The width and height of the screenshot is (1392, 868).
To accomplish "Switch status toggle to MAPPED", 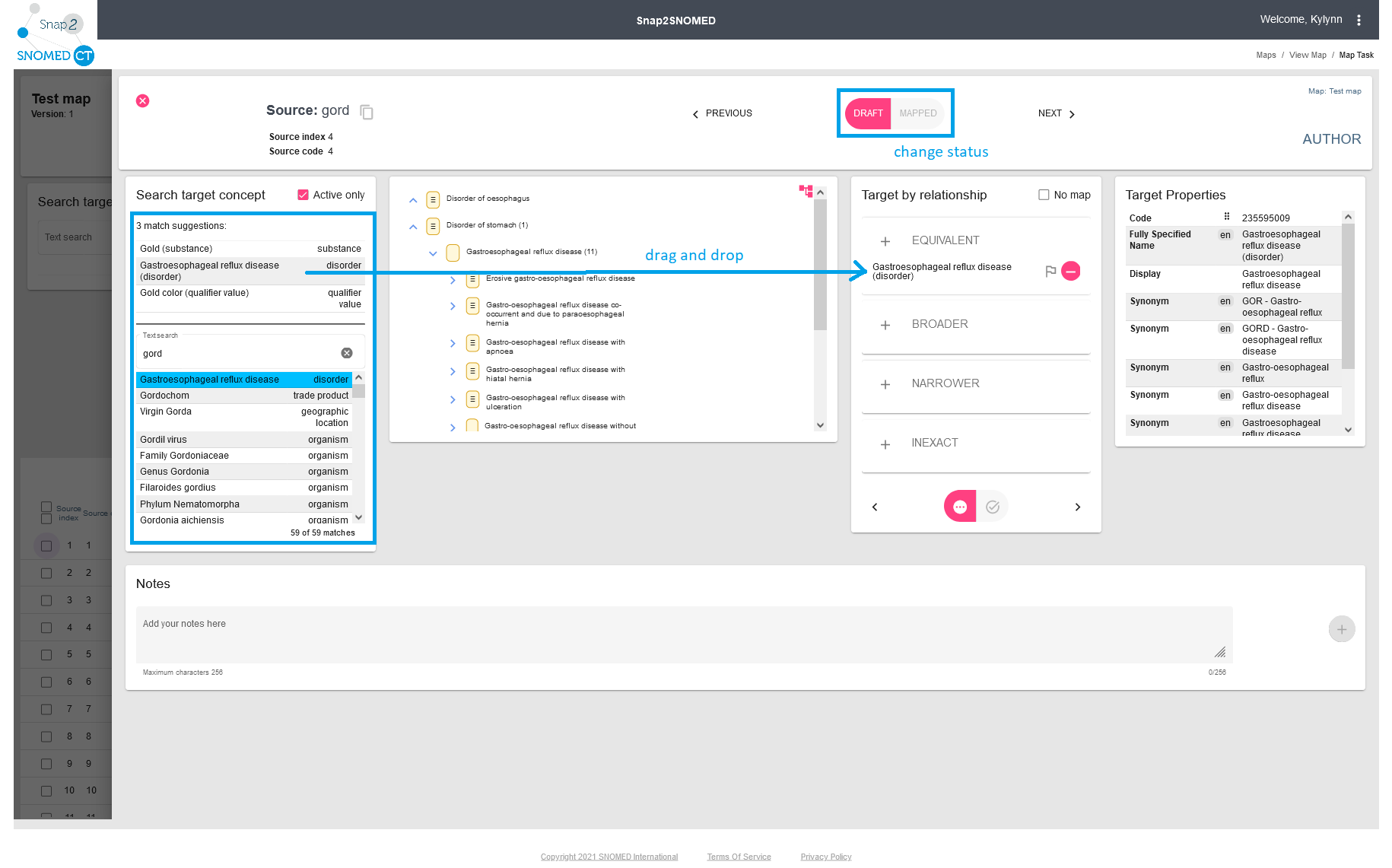I will click(918, 113).
